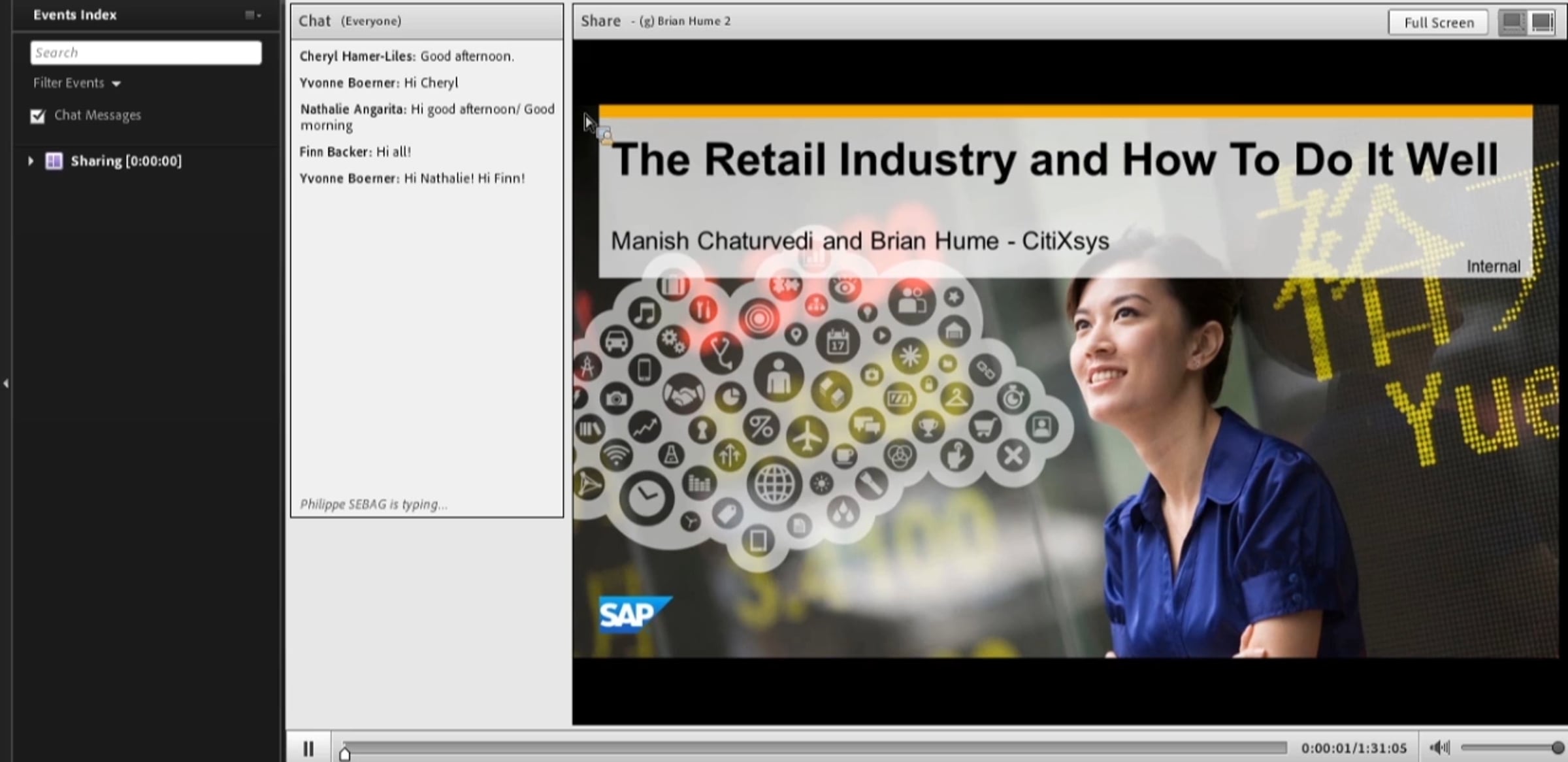Click the pie chart icon in the cloud
Screen dimensions: 1568x762
click(730, 398)
